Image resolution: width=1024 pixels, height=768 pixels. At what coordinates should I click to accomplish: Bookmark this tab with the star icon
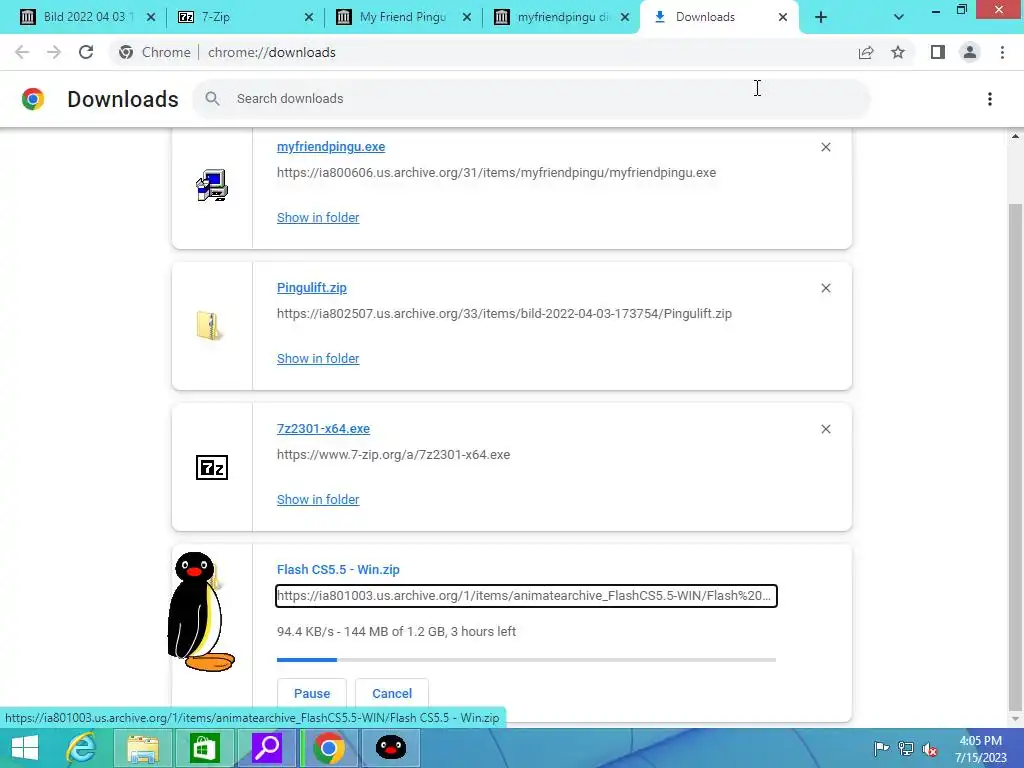coord(898,52)
